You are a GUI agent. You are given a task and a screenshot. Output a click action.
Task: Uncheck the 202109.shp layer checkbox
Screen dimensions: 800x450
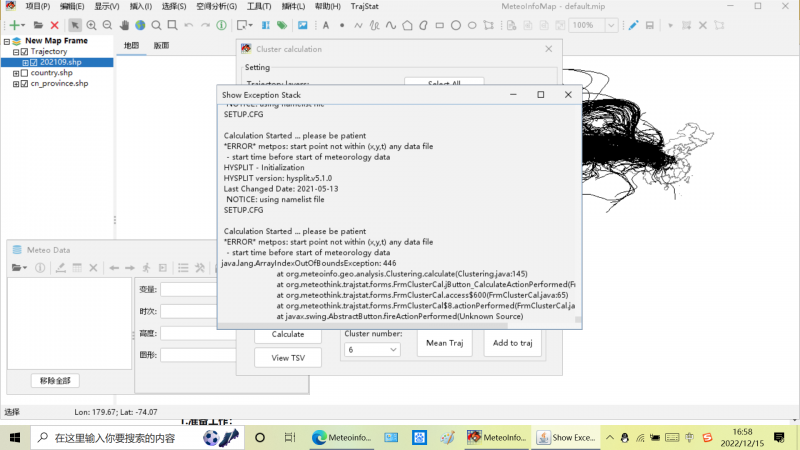34,62
